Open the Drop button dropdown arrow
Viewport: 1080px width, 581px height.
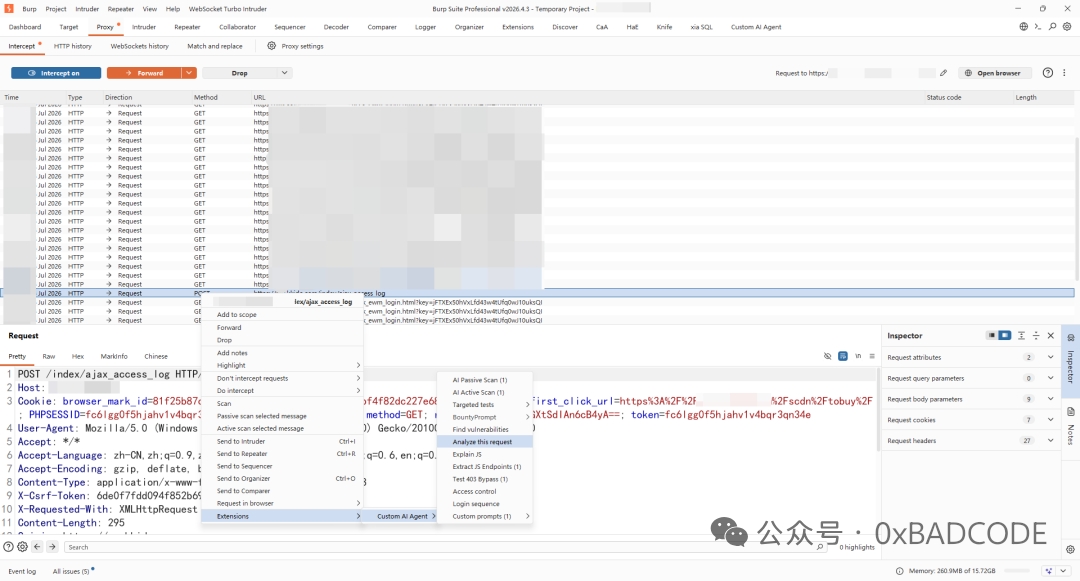click(x=284, y=73)
